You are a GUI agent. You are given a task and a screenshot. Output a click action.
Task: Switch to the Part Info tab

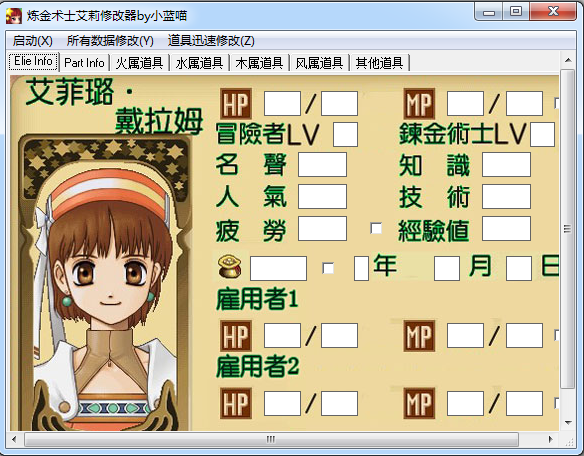[84, 63]
